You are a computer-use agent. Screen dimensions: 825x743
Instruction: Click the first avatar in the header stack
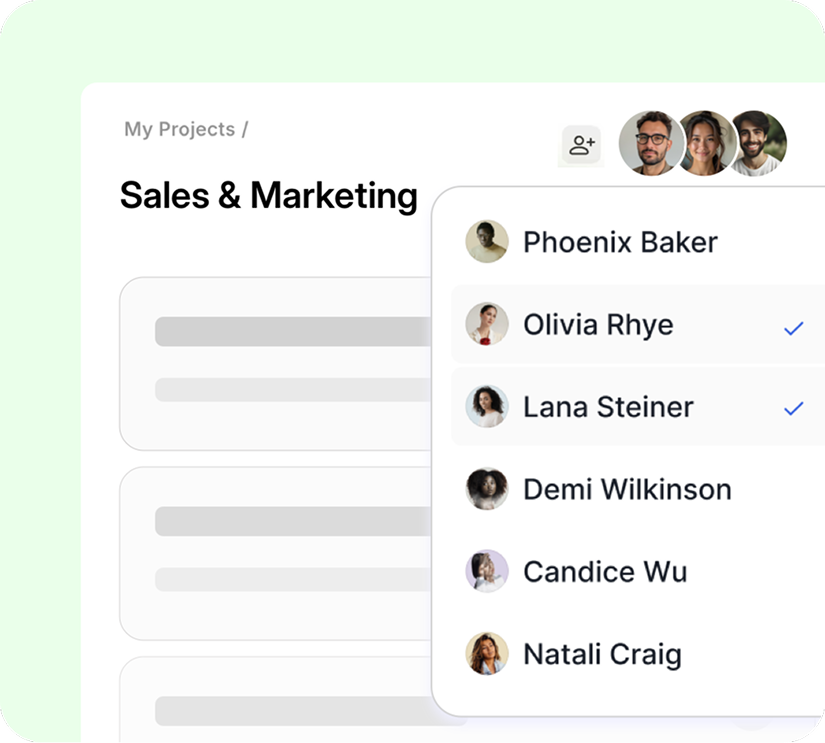(652, 144)
